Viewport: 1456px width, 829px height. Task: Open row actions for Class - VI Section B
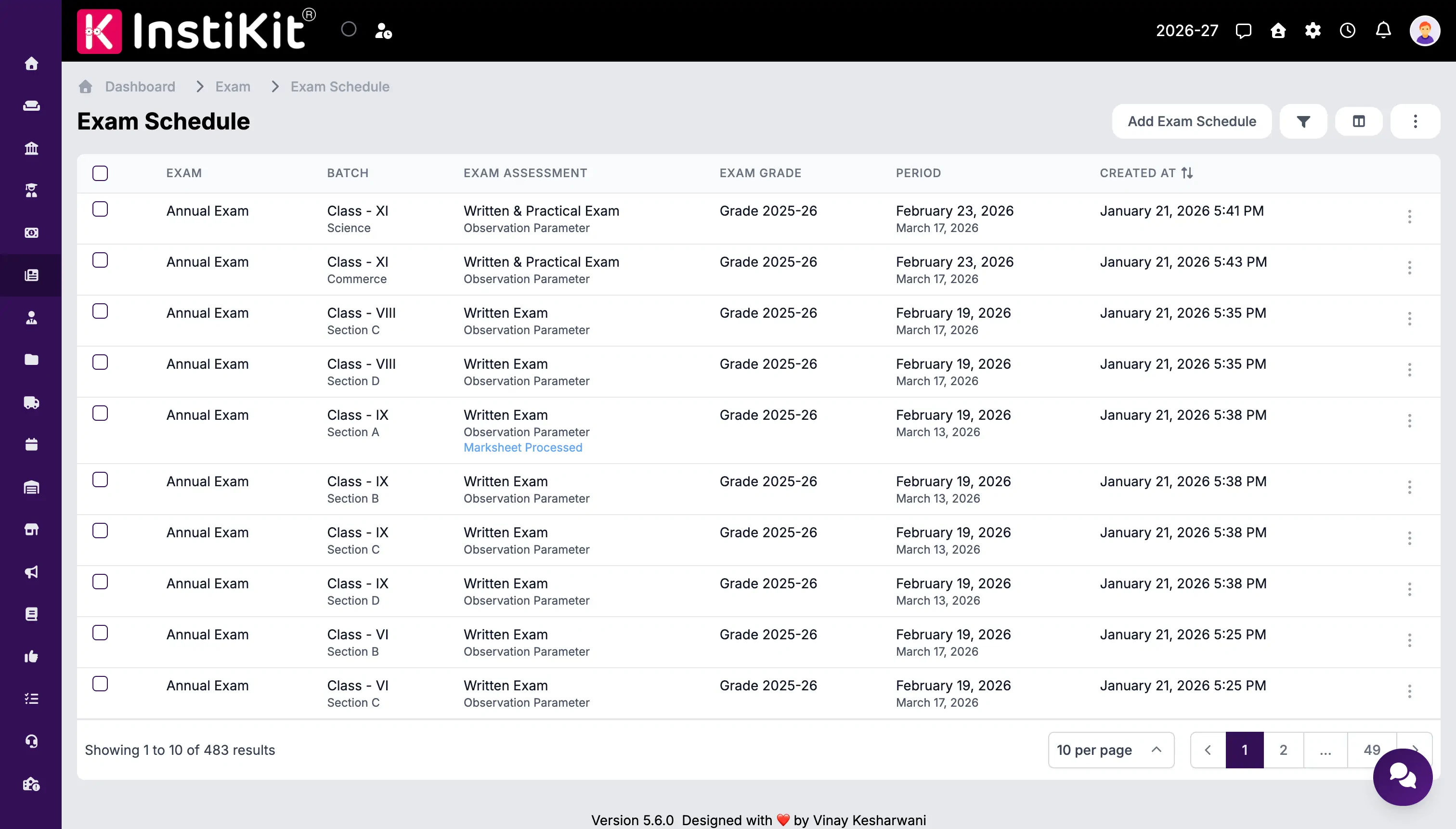1409,640
